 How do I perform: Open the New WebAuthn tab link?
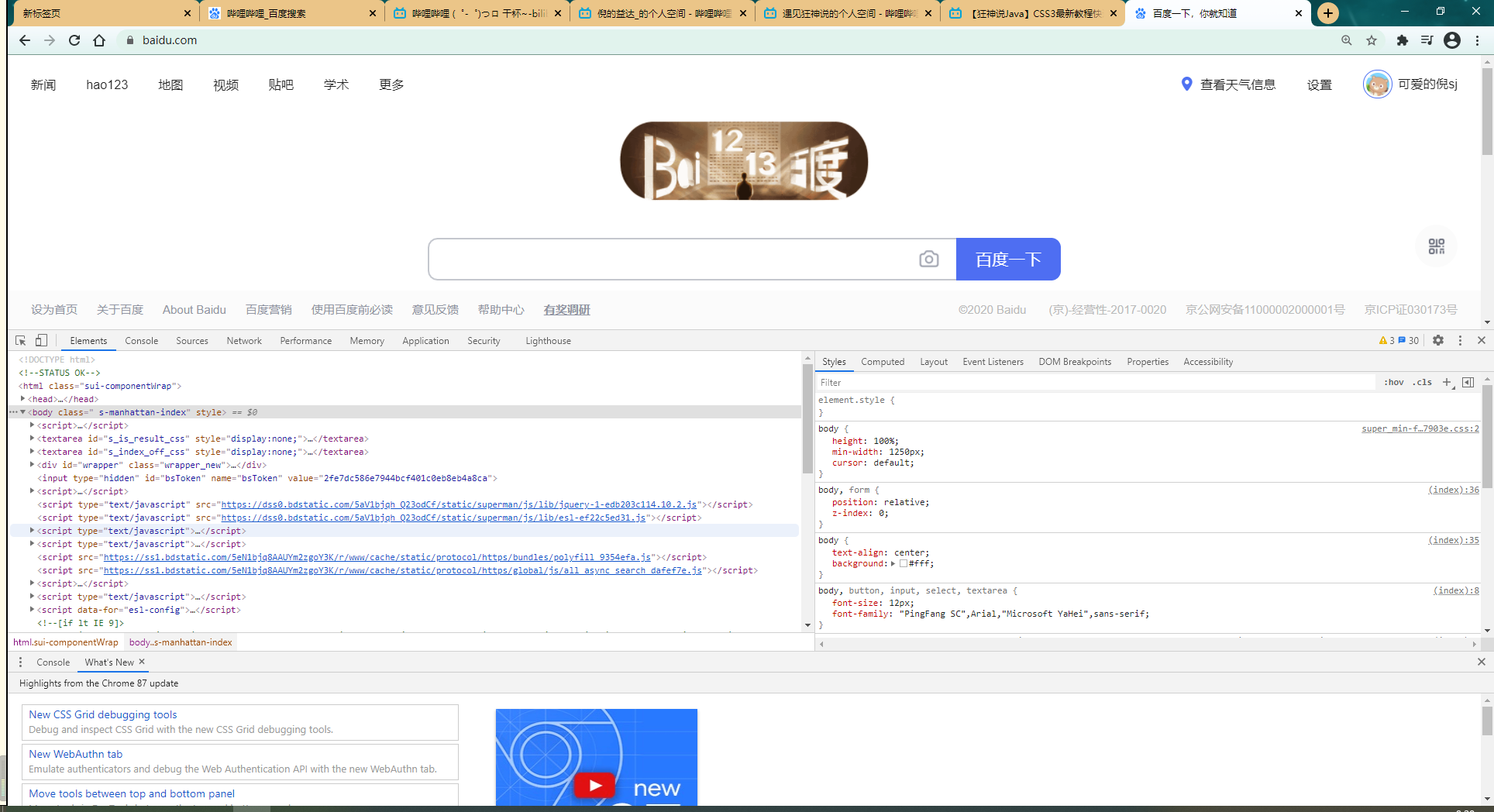pos(76,754)
